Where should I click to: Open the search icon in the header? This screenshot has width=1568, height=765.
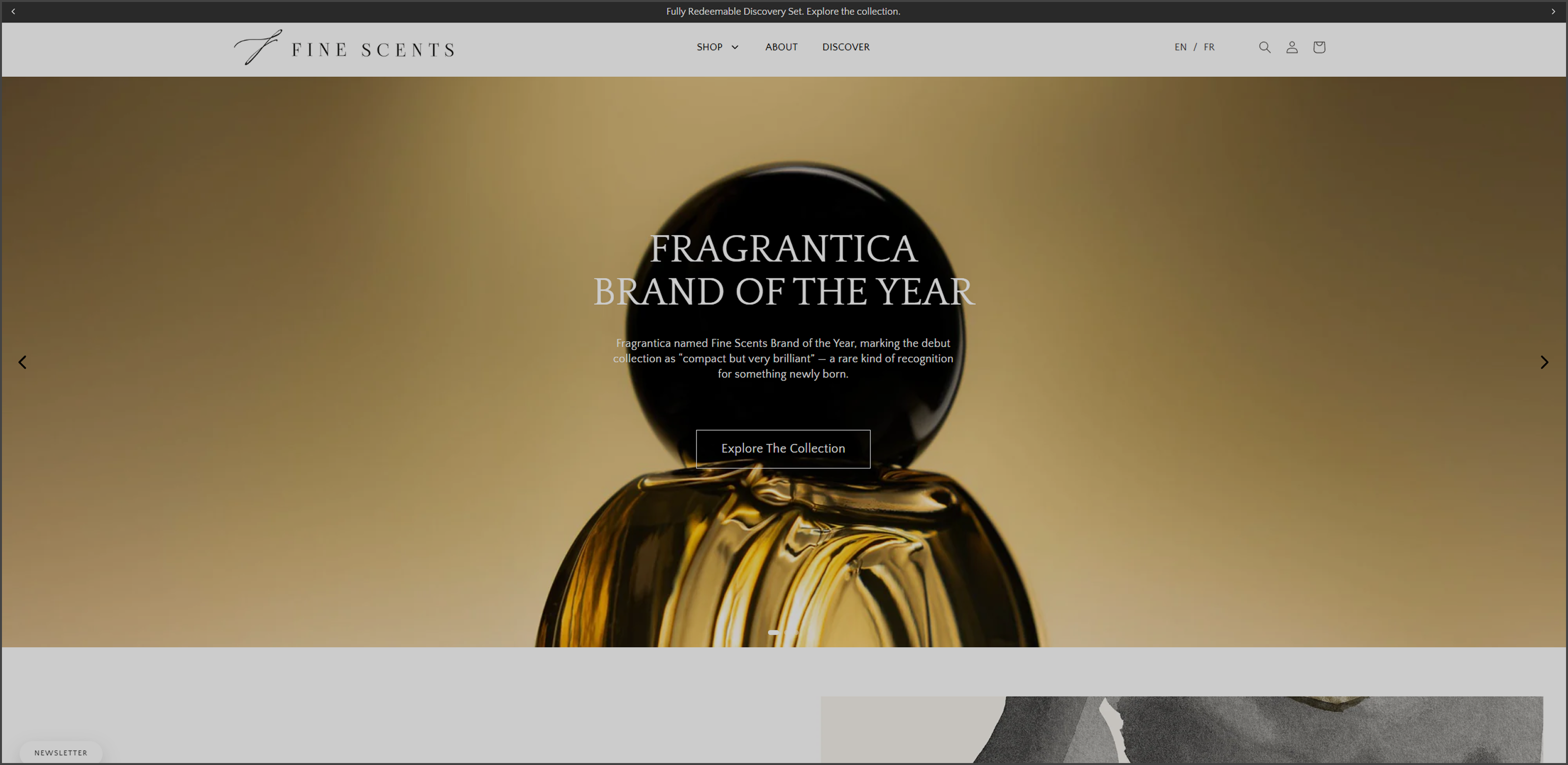point(1264,47)
